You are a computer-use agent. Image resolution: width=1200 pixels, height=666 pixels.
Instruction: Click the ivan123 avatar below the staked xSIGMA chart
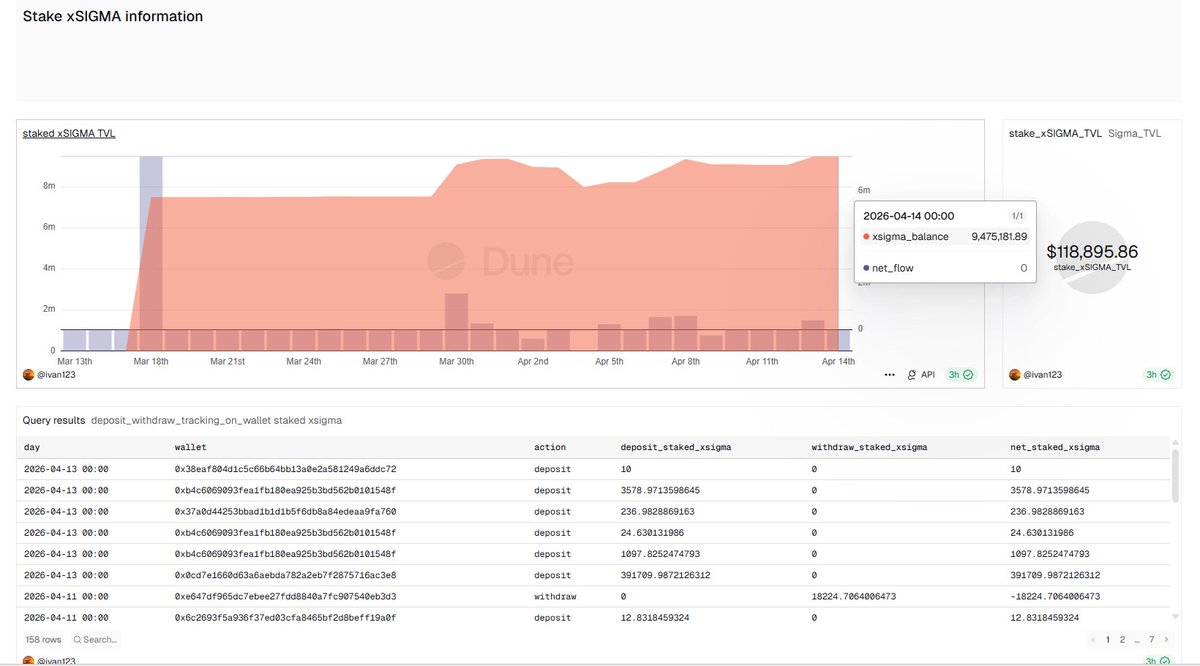point(28,375)
